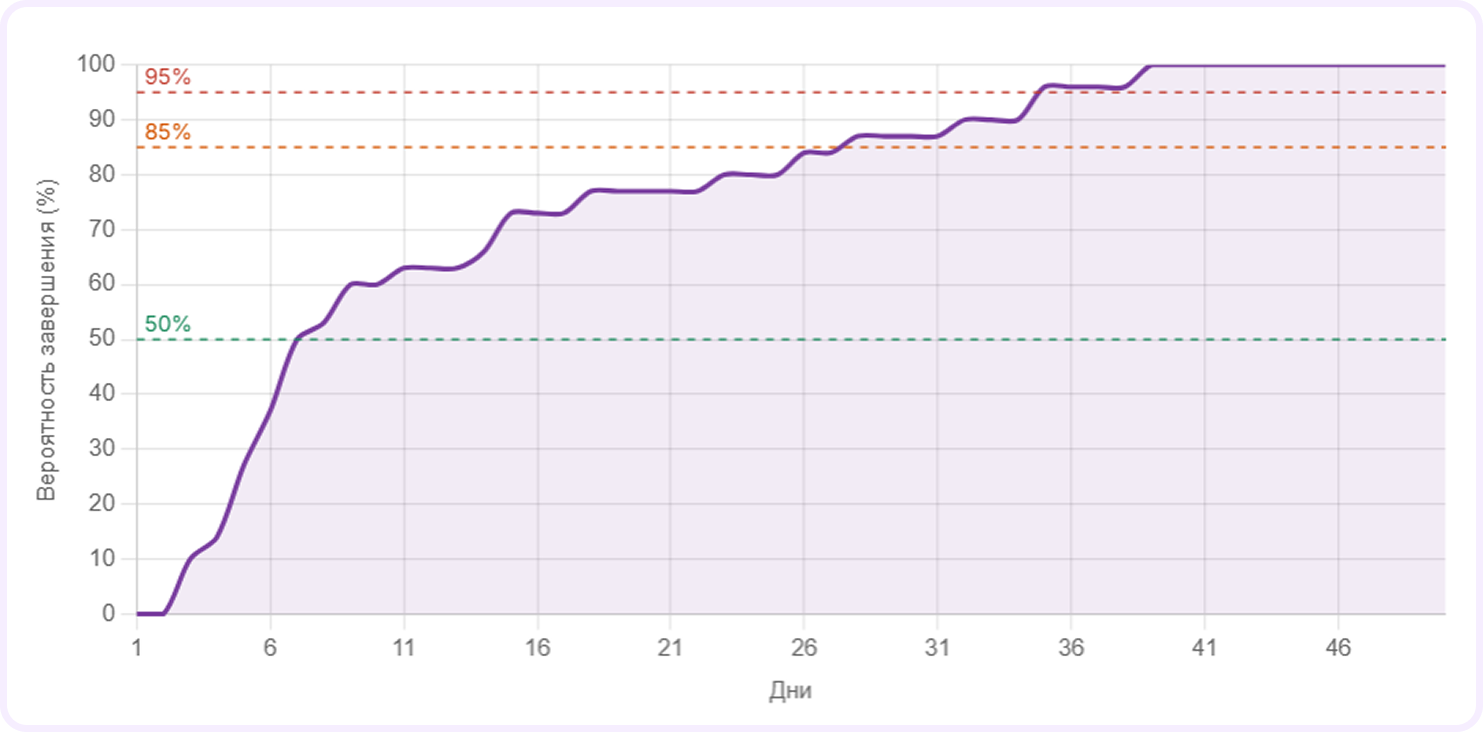Select x-axis tick label 16
This screenshot has height=732, width=1483.
click(x=537, y=648)
